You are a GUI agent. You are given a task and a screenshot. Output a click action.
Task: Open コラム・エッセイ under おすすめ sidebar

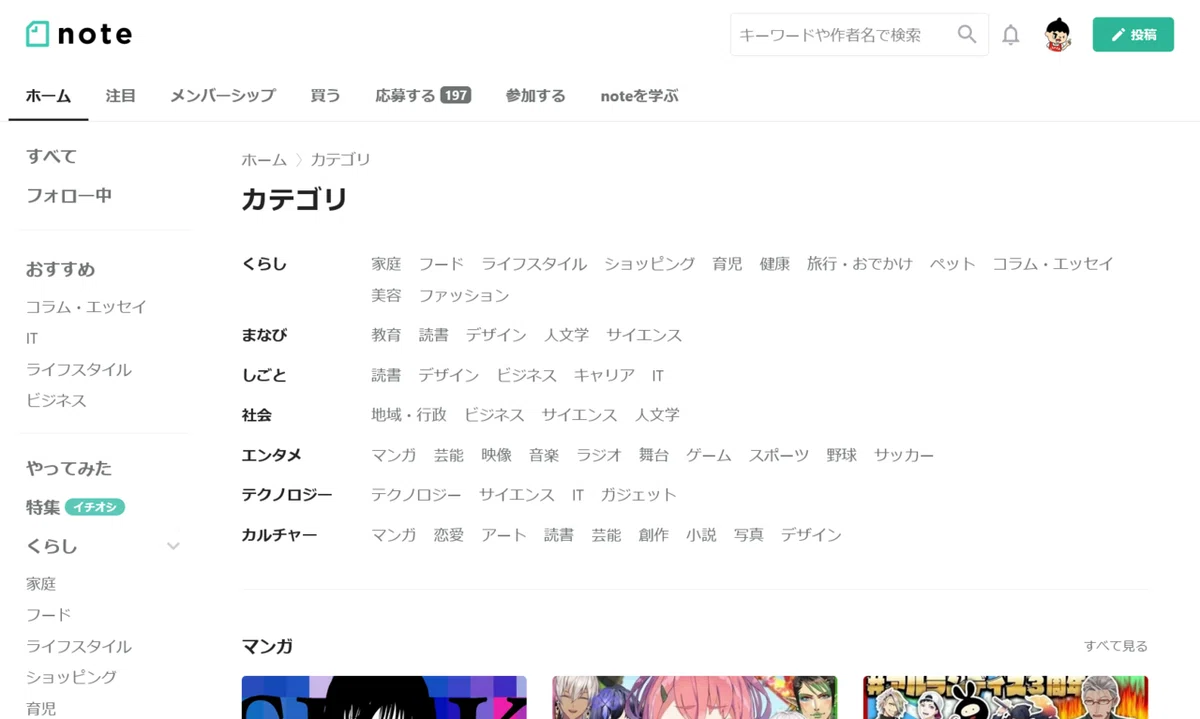coord(86,307)
